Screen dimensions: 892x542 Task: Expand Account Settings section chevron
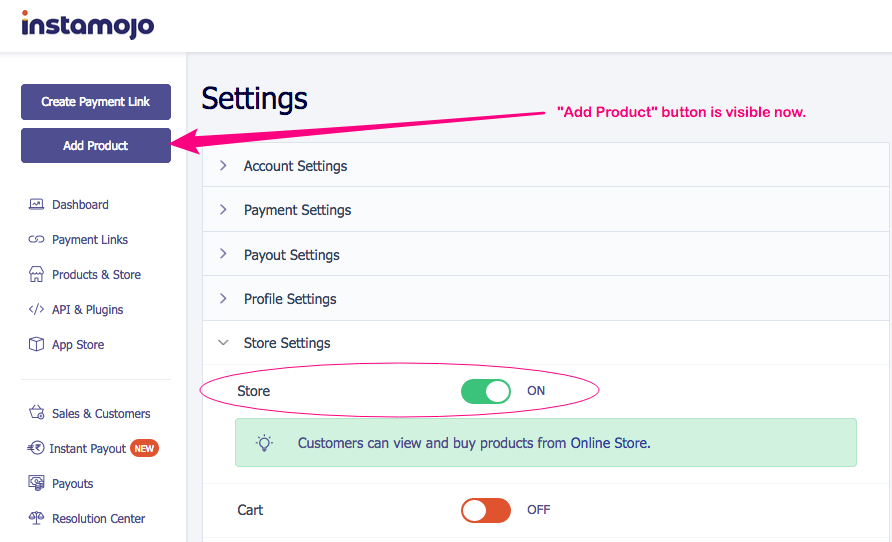click(x=223, y=166)
